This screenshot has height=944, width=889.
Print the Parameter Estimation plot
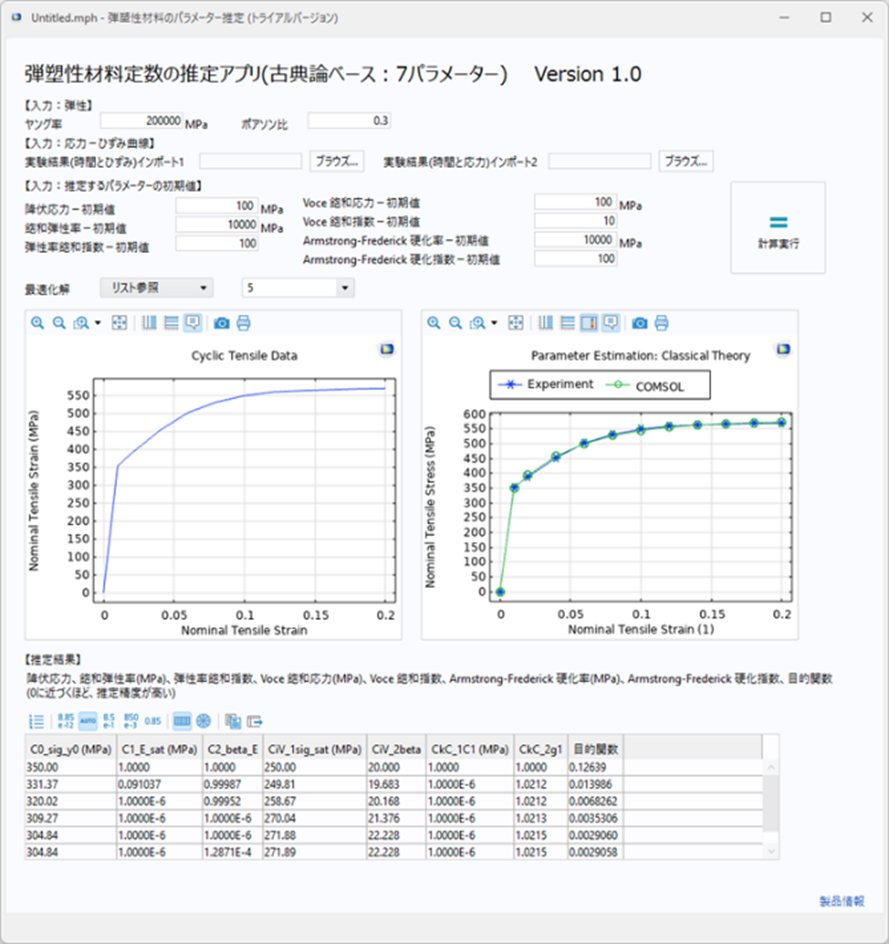click(x=662, y=323)
